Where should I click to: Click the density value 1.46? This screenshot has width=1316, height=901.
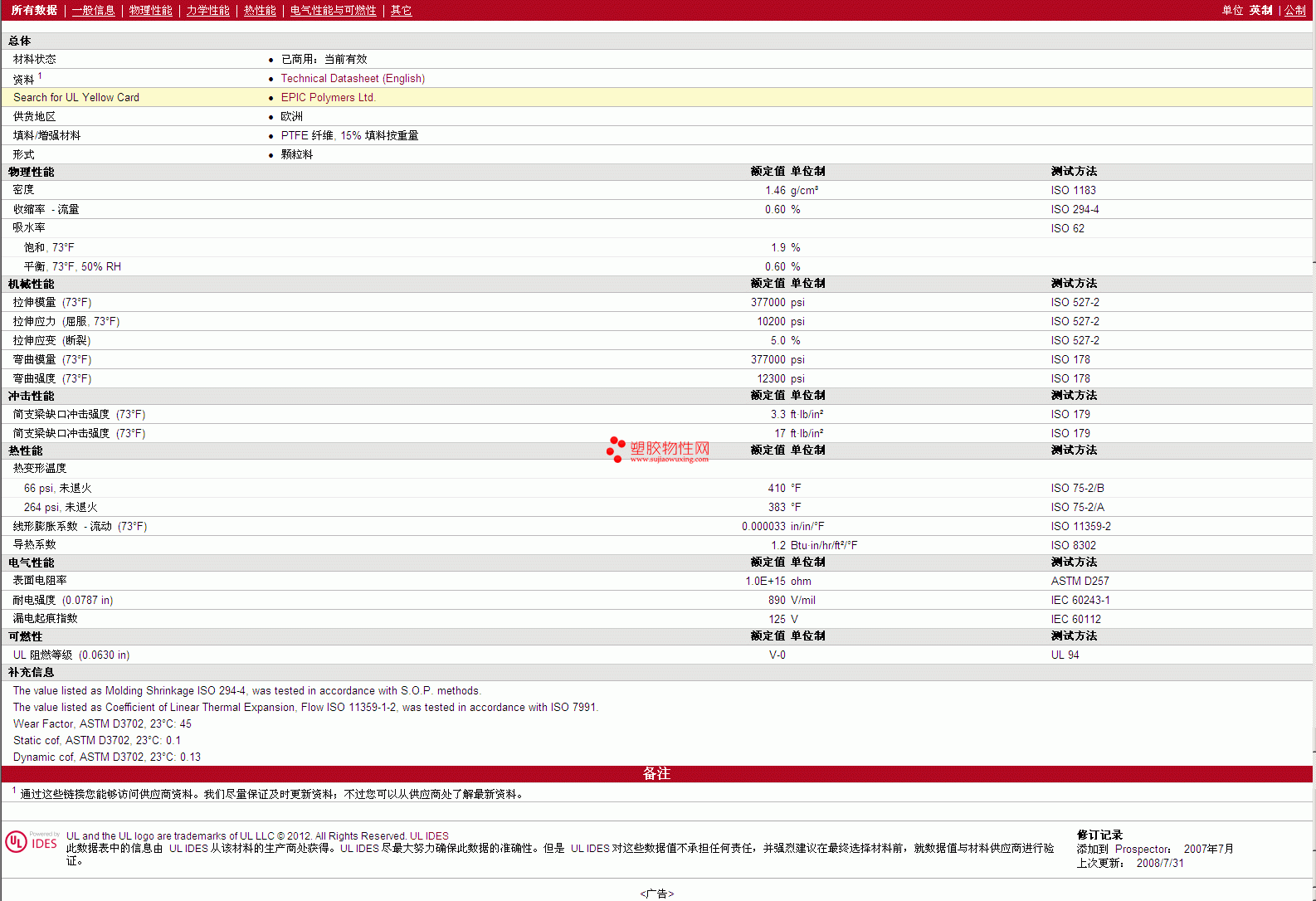775,190
